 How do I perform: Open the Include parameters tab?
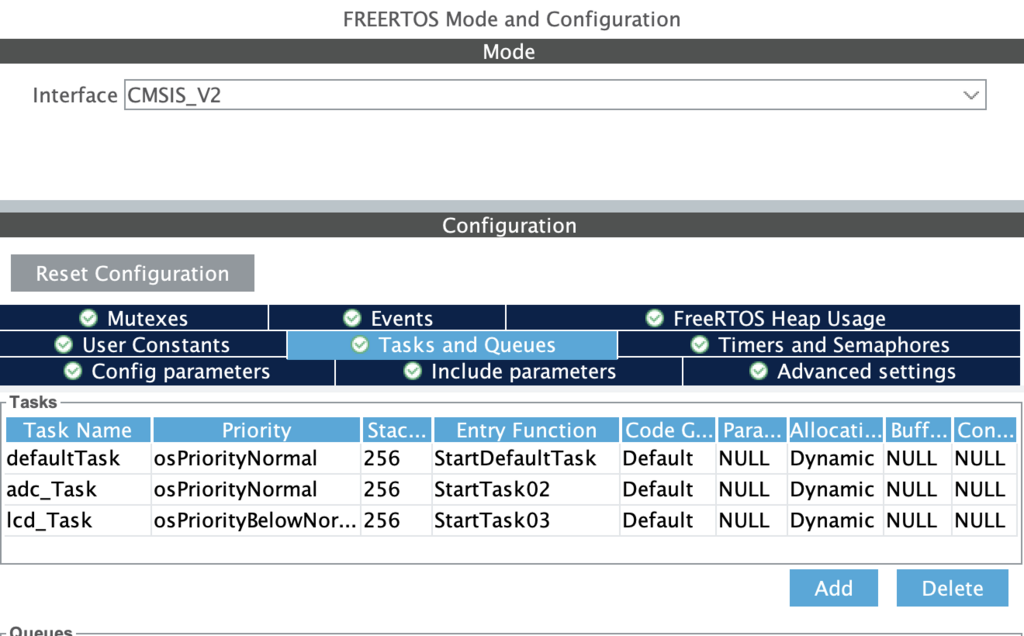[510, 372]
